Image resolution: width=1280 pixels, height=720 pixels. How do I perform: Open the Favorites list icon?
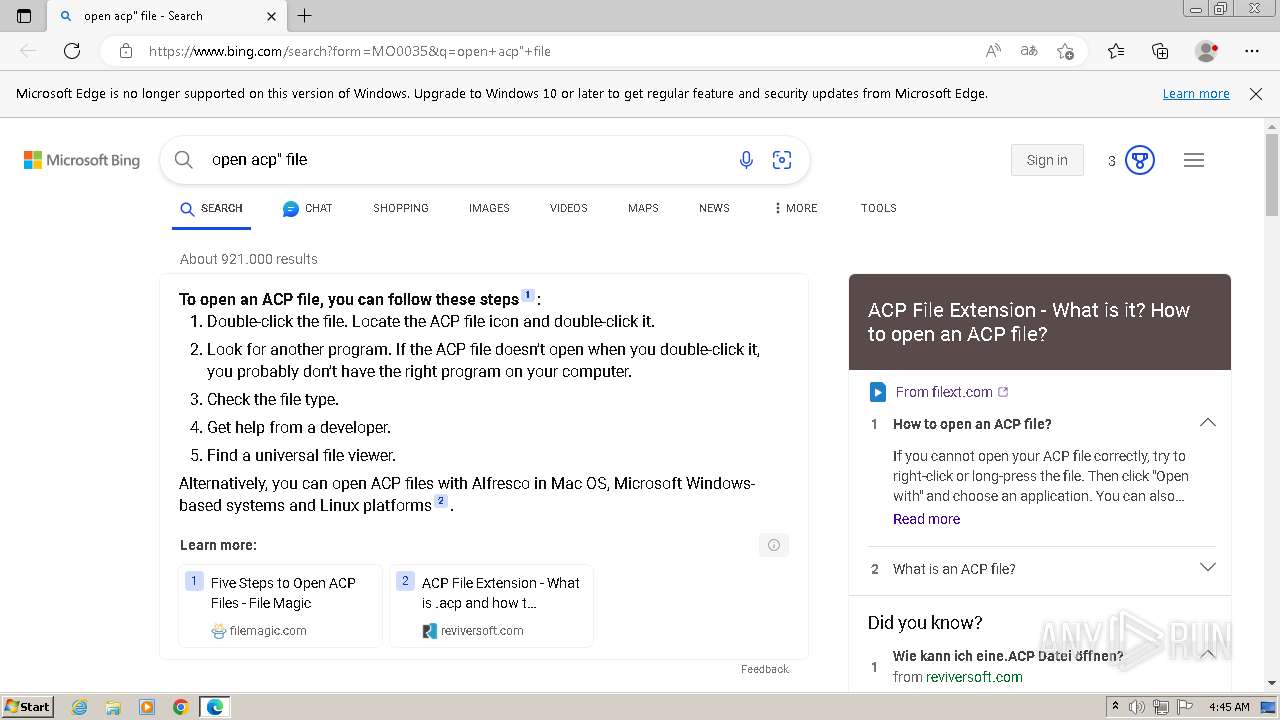[x=1116, y=51]
